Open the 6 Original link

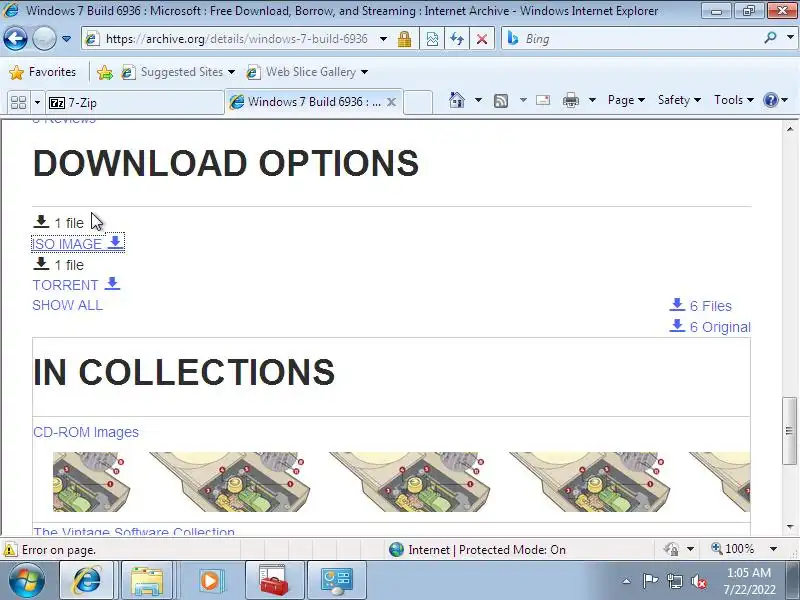point(710,327)
